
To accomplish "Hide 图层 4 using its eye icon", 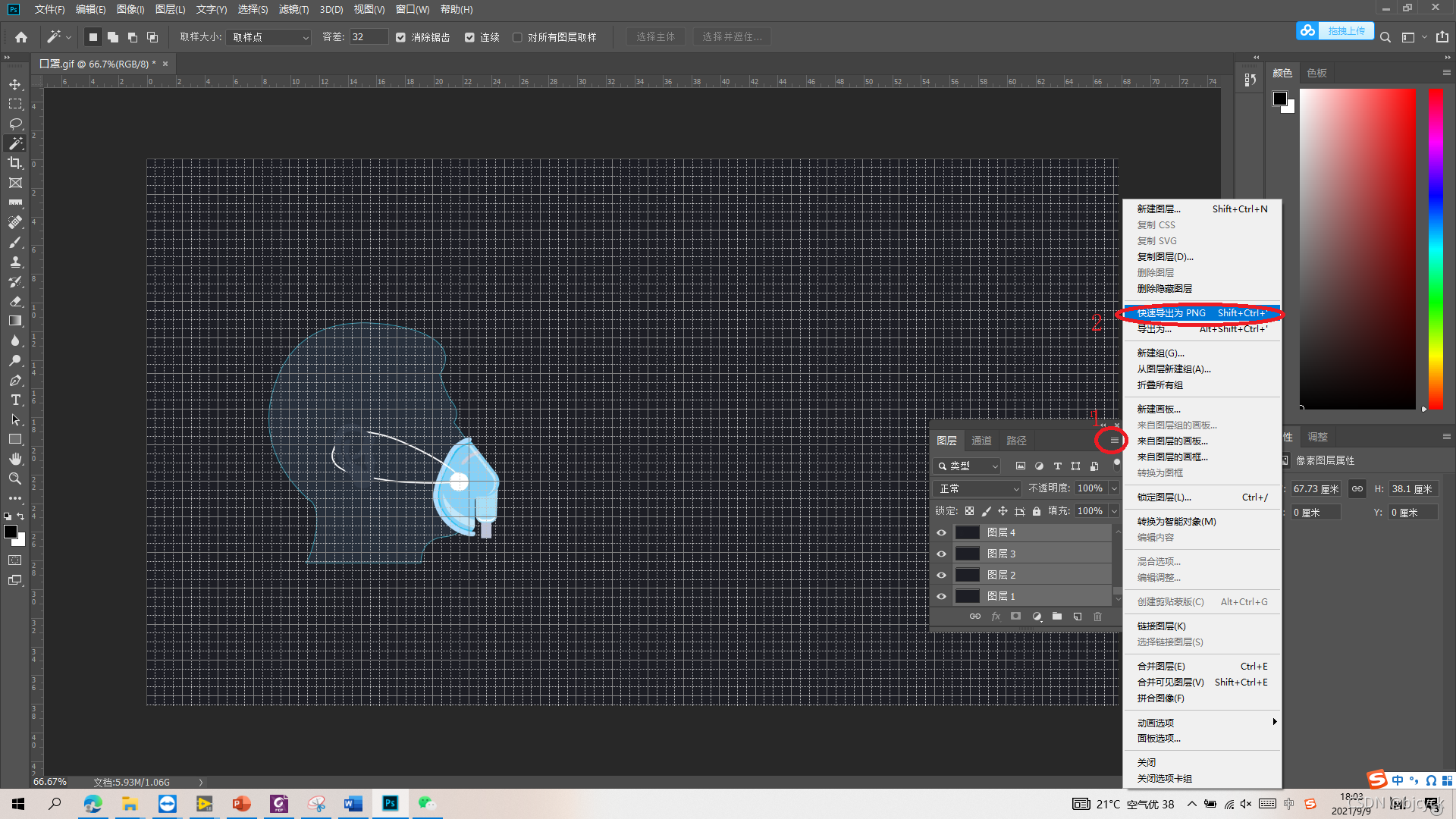I will (x=941, y=532).
